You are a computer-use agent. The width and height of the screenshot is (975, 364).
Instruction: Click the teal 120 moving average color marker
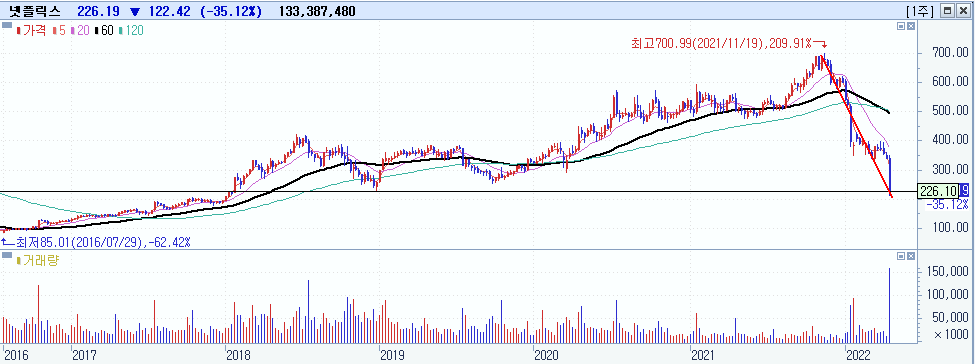pyautogui.click(x=119, y=30)
